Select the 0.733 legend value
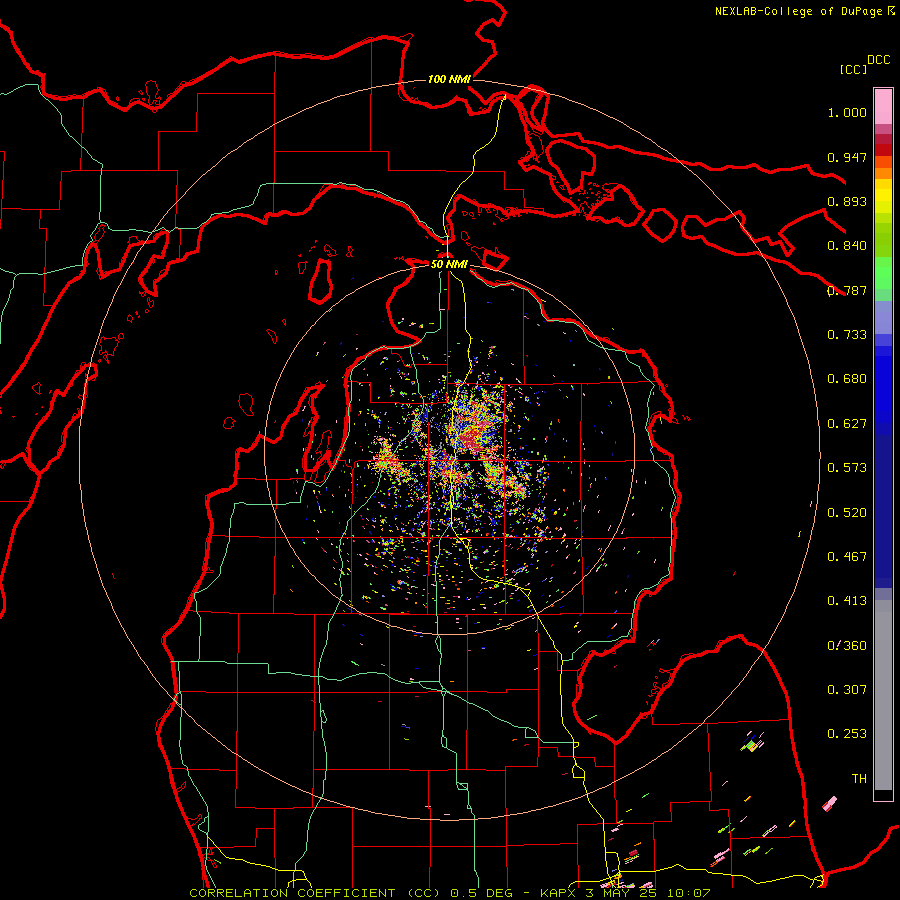900x900 pixels. pyautogui.click(x=847, y=335)
